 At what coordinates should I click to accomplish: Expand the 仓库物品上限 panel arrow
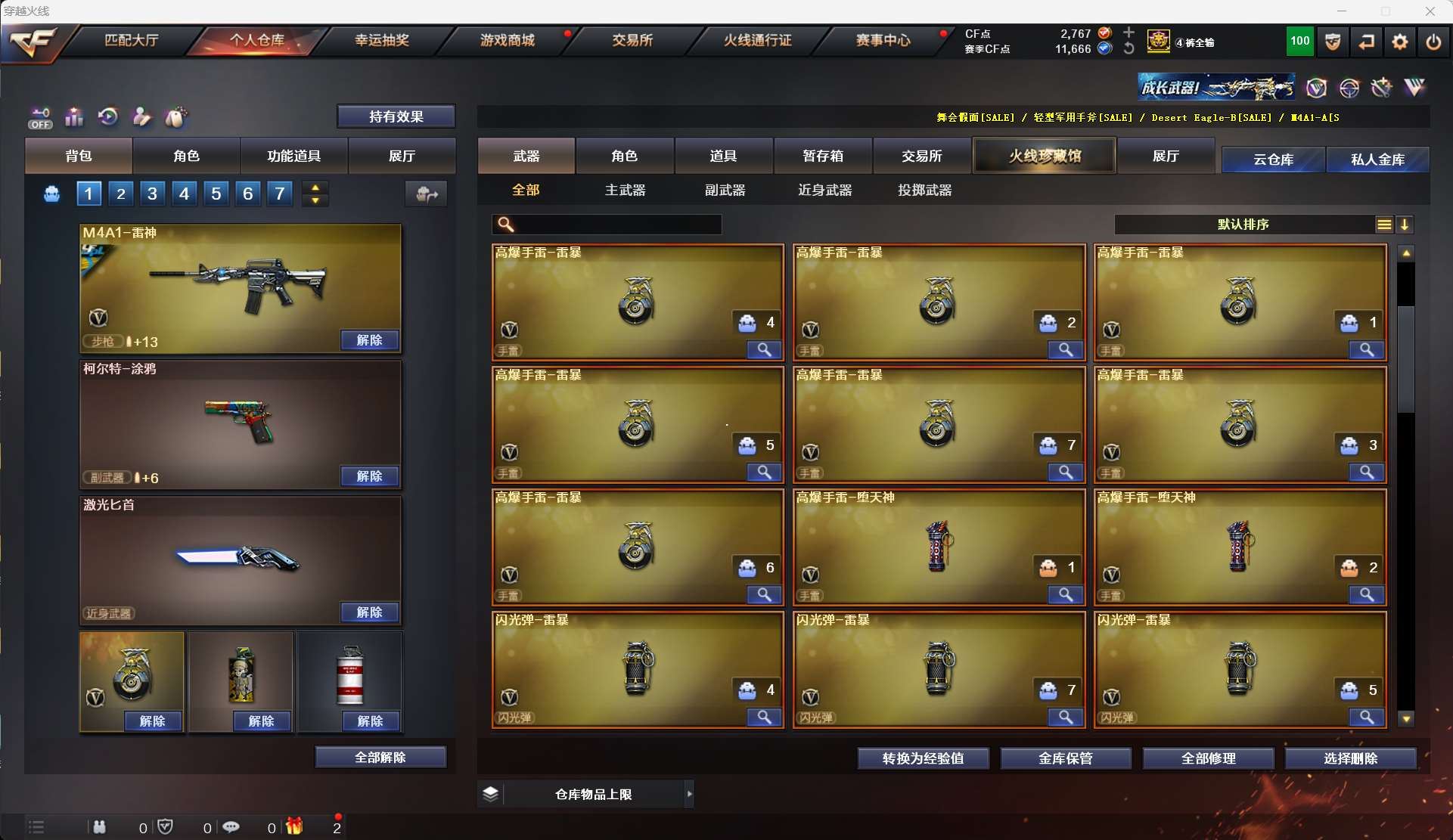pos(689,794)
